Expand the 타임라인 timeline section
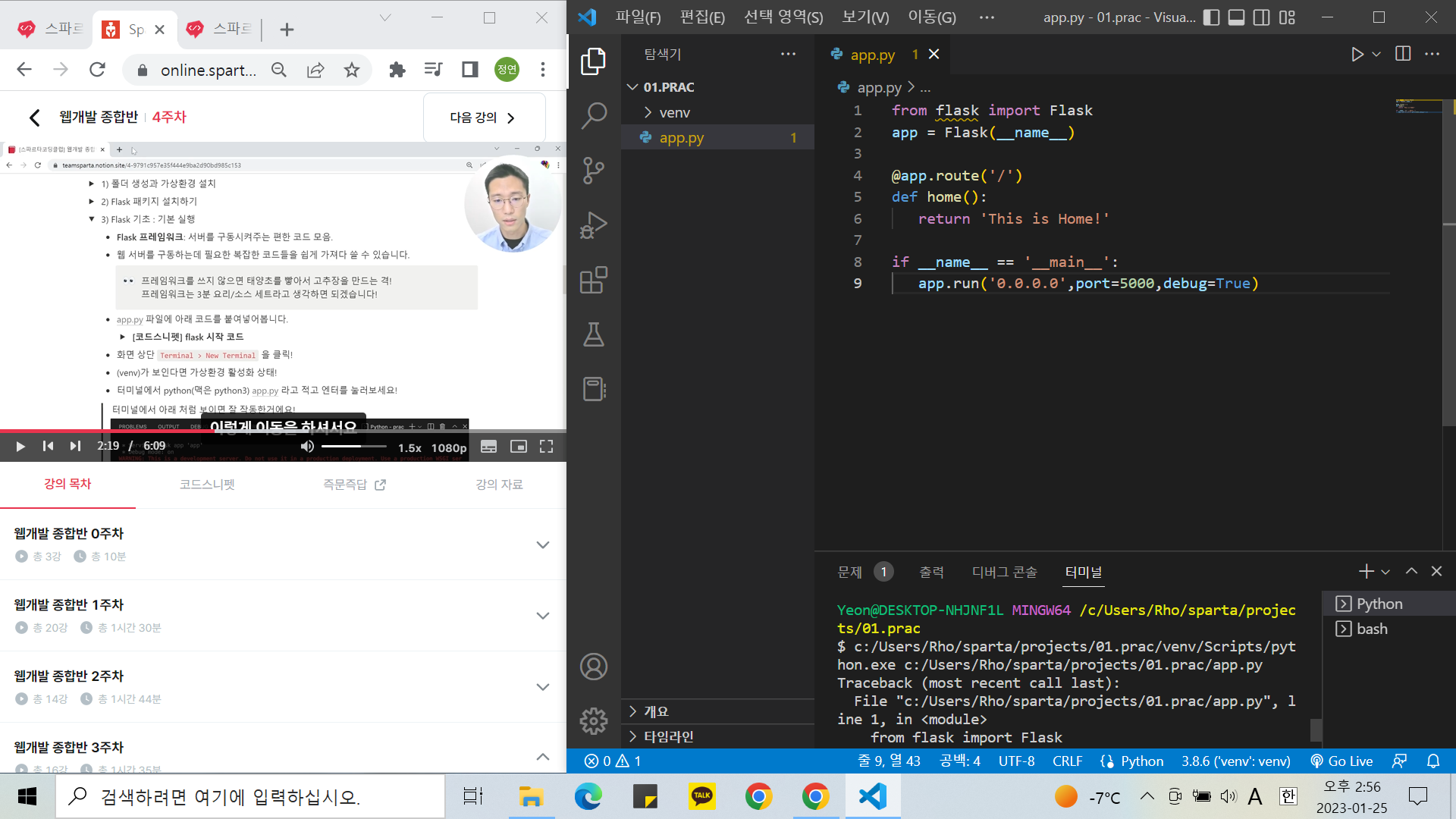 tap(717, 736)
